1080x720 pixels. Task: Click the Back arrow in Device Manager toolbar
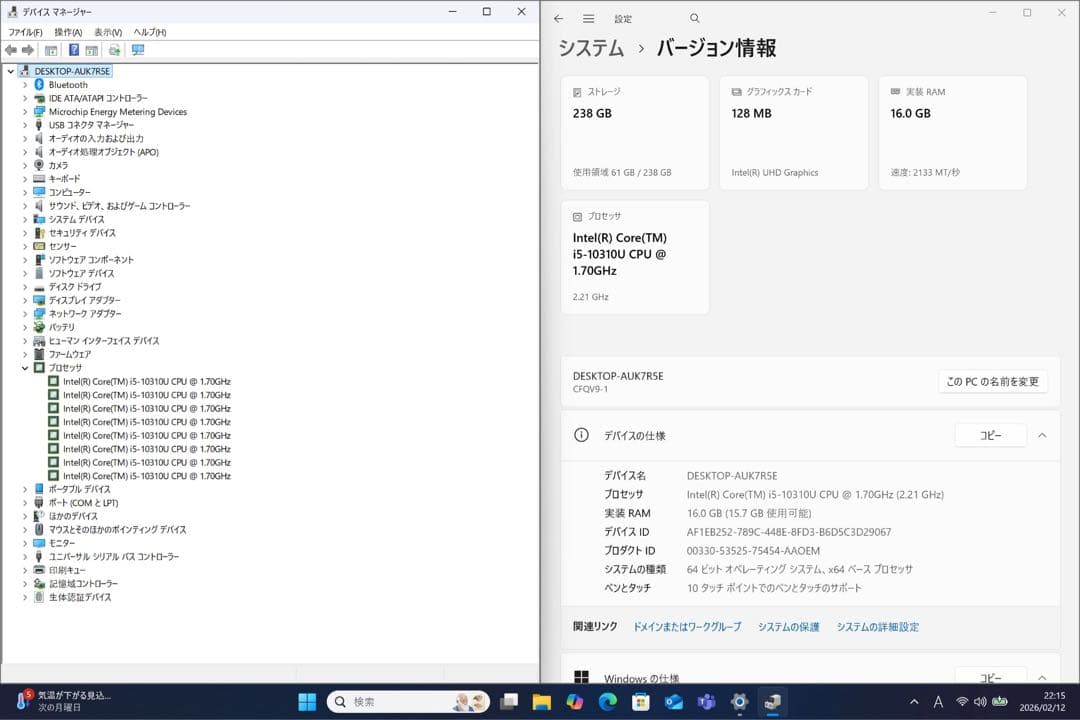[x=10, y=49]
